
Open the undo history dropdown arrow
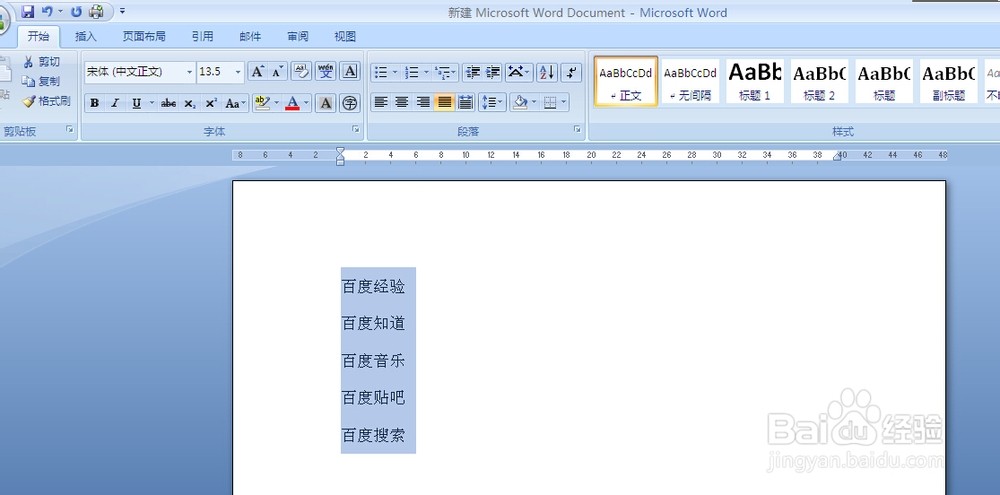click(x=60, y=11)
